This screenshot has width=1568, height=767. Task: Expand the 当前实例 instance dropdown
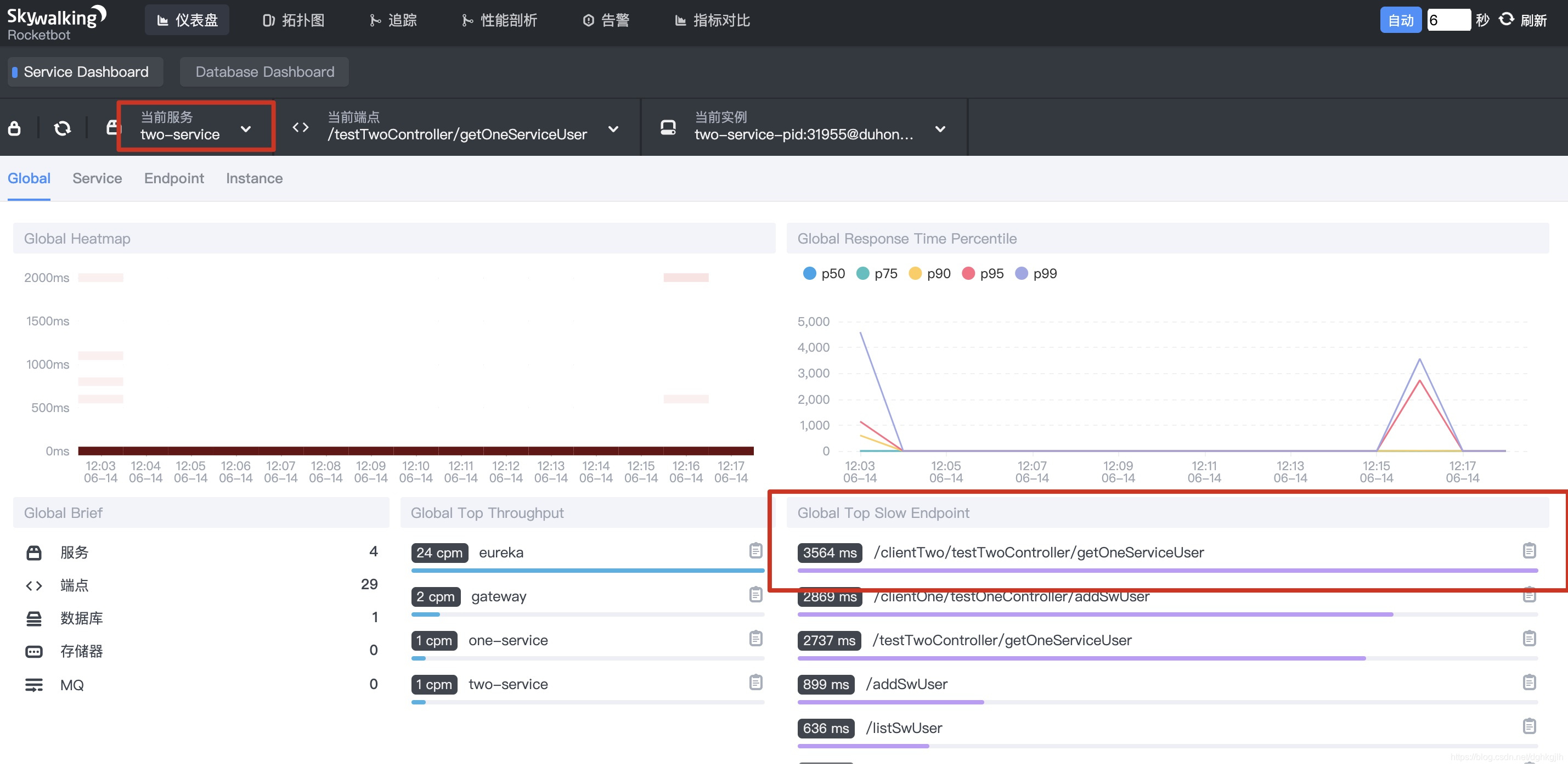940,128
